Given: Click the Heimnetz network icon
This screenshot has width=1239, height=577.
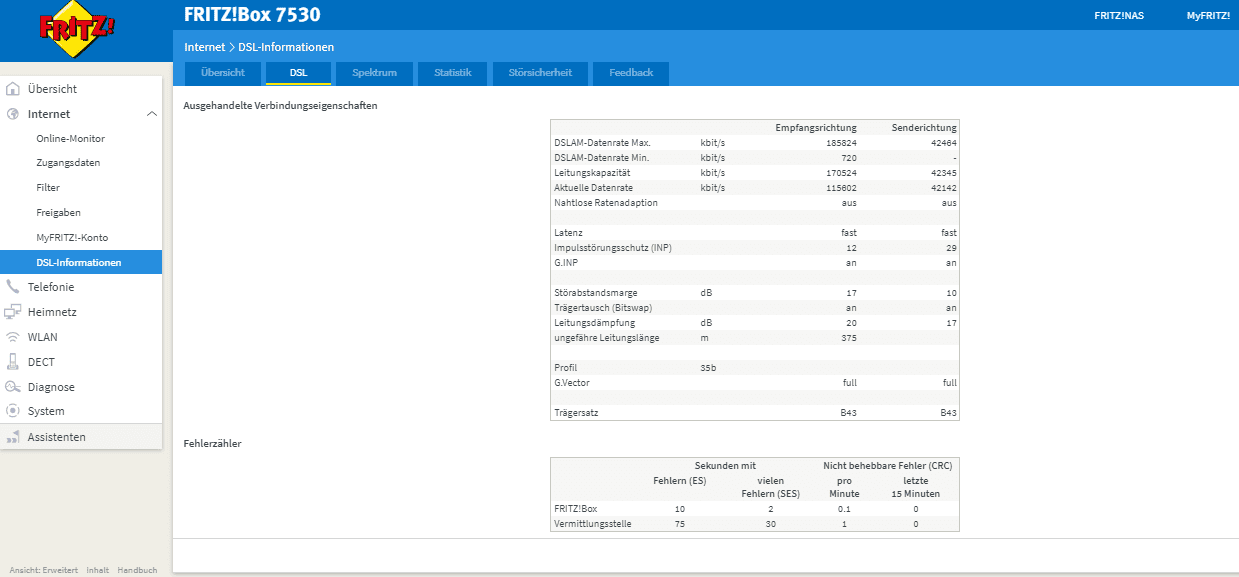Looking at the screenshot, I should click(x=13, y=312).
